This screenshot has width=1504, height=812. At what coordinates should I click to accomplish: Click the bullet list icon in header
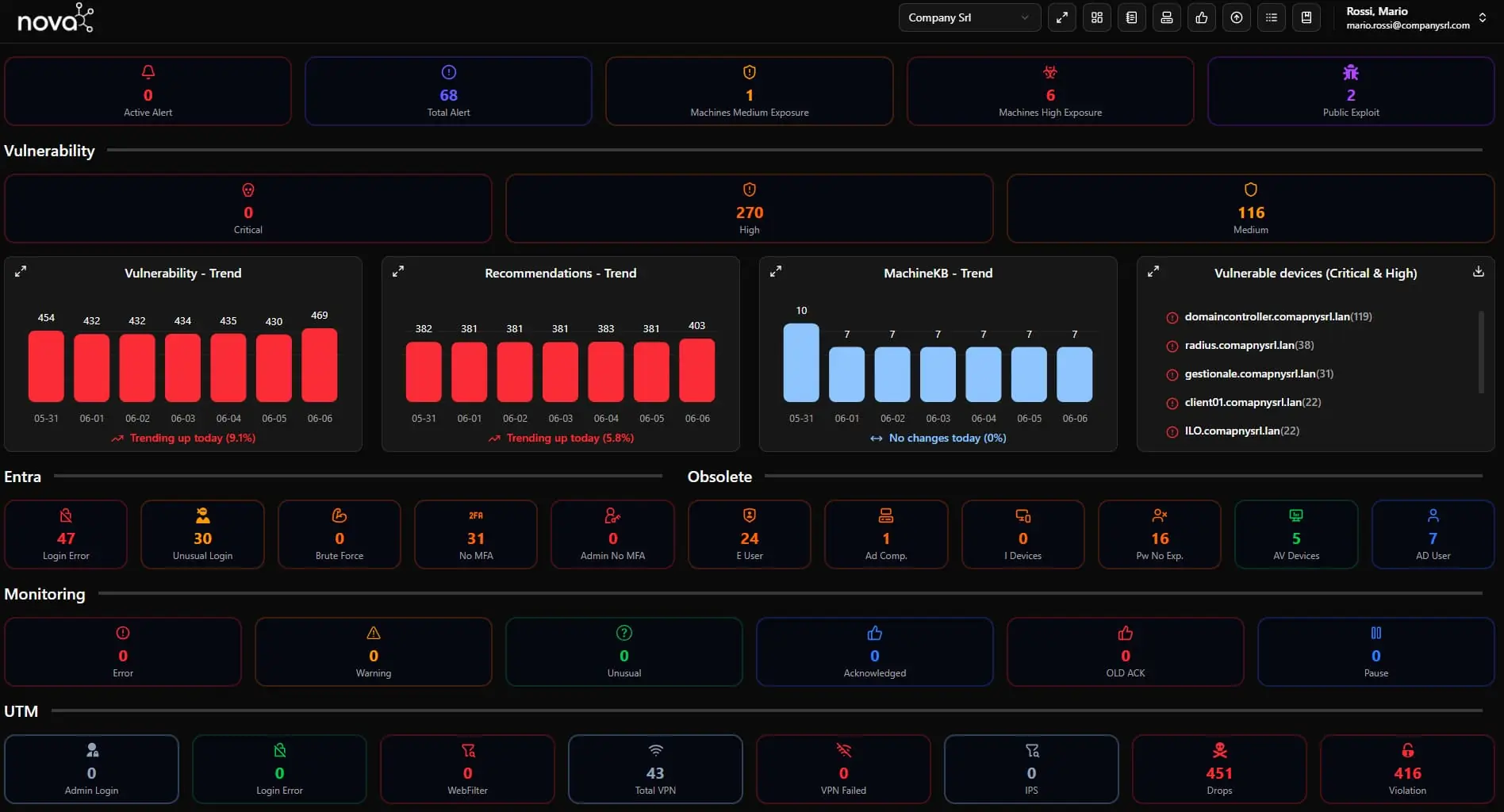click(x=1272, y=17)
